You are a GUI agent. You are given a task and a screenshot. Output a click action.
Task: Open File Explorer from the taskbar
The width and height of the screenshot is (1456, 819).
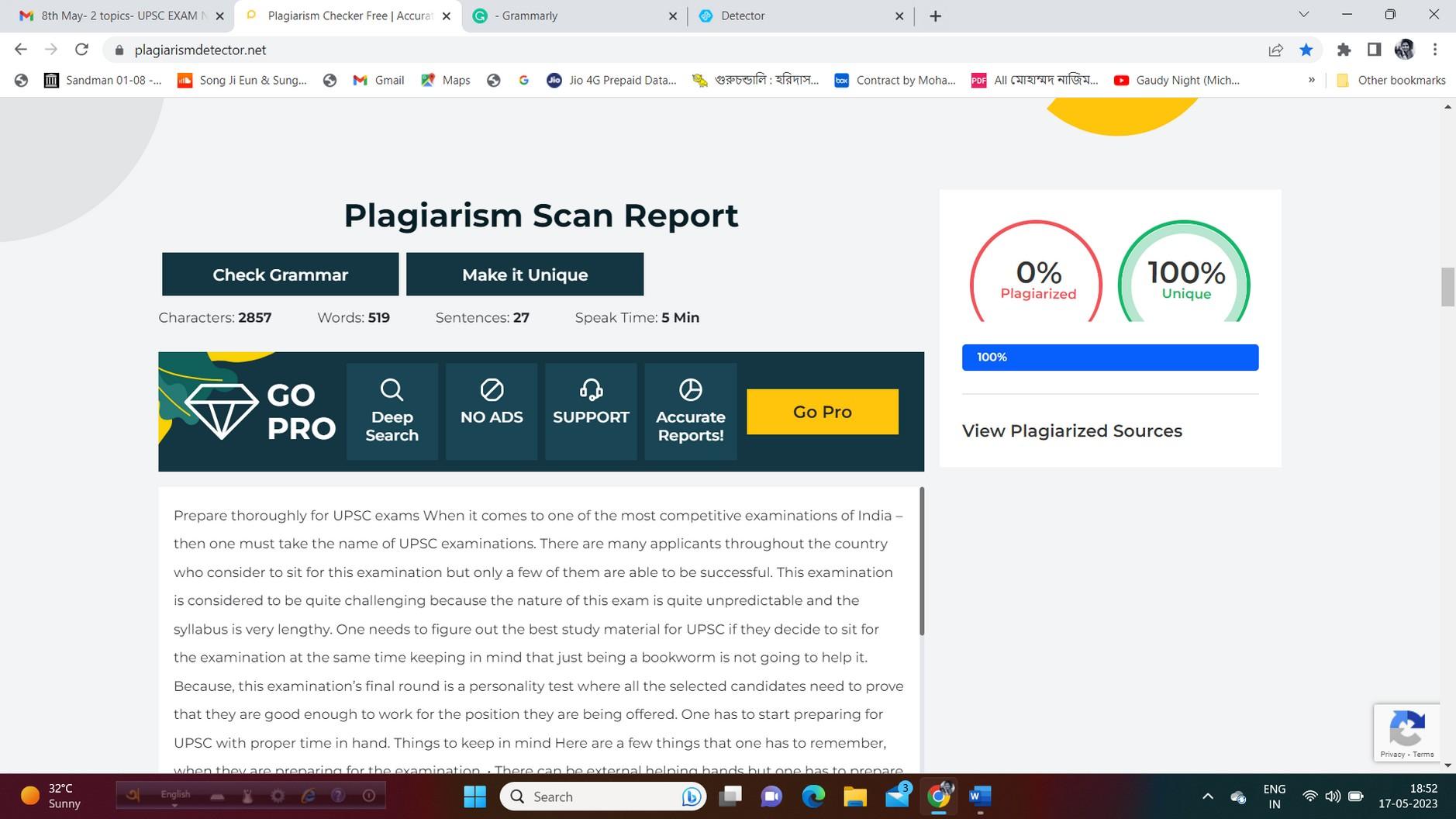(854, 797)
